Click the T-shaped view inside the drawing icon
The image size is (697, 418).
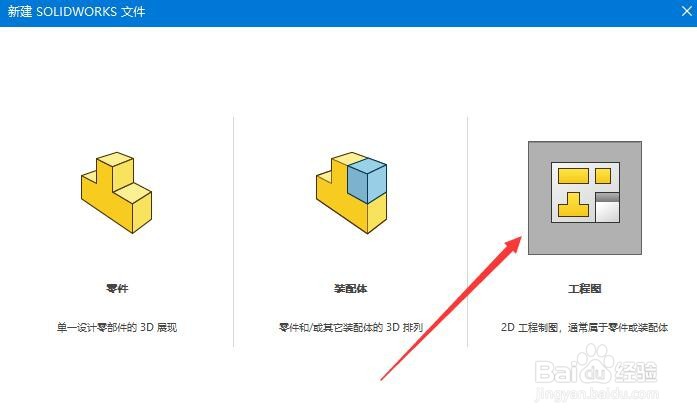pos(573,205)
